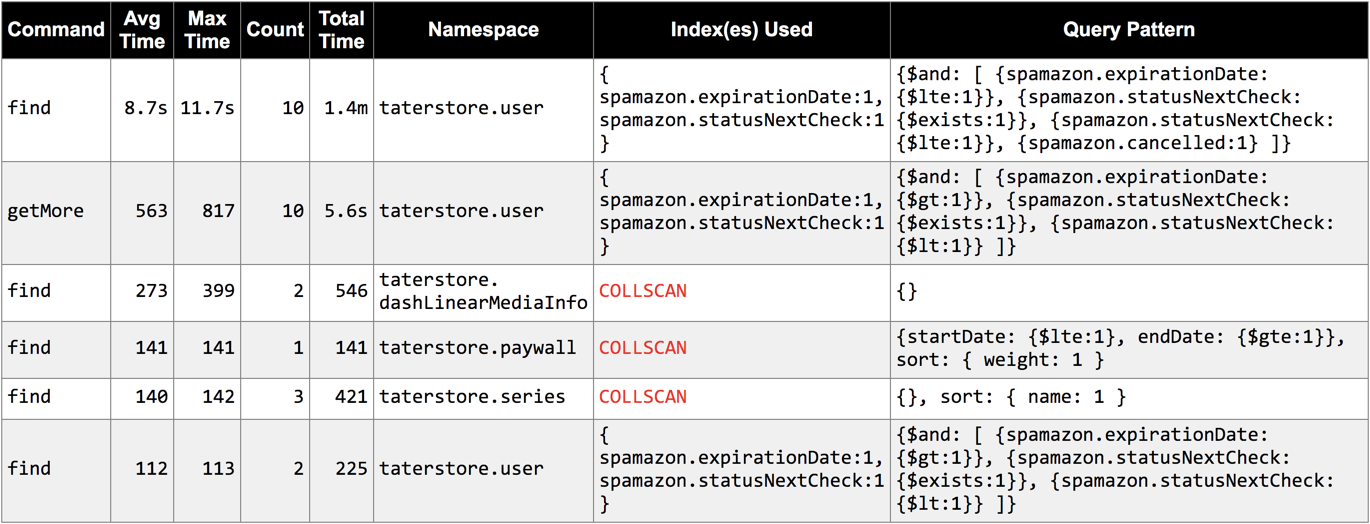Click the Avg Time column header
The image size is (1370, 524).
pos(142,30)
